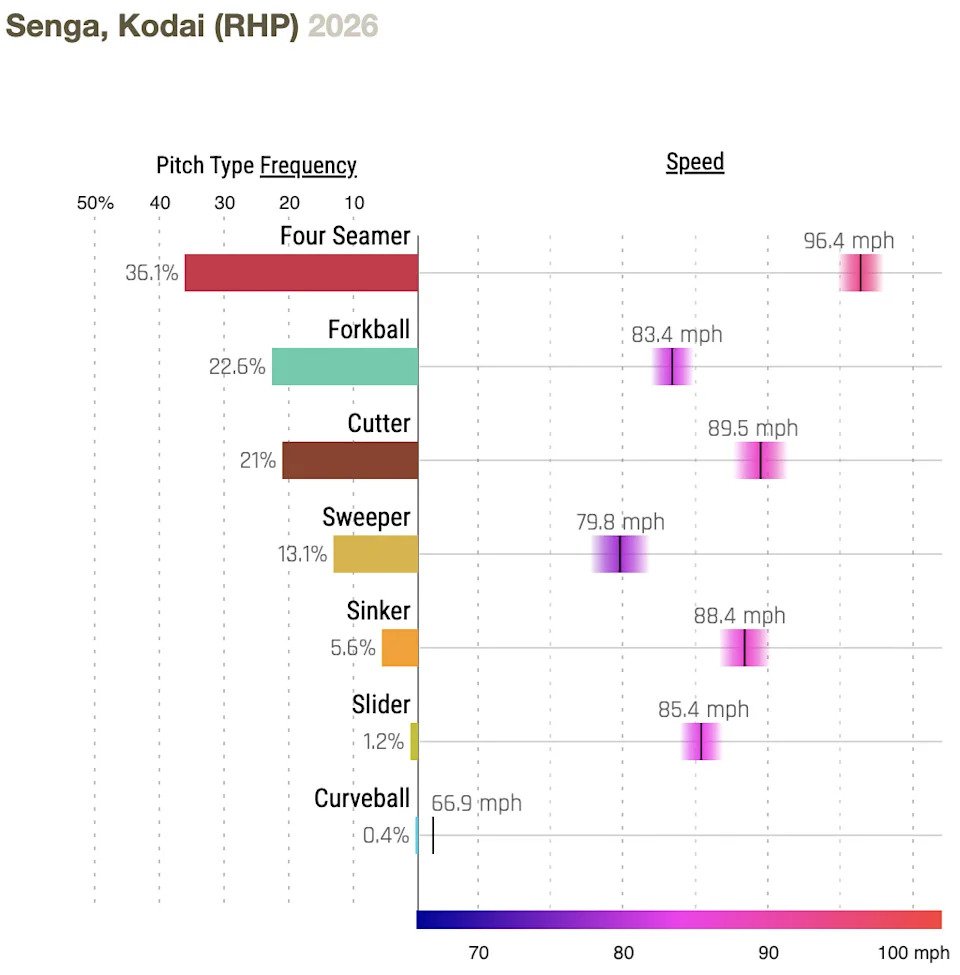Click the orange Sinker frequency bar

(x=400, y=648)
